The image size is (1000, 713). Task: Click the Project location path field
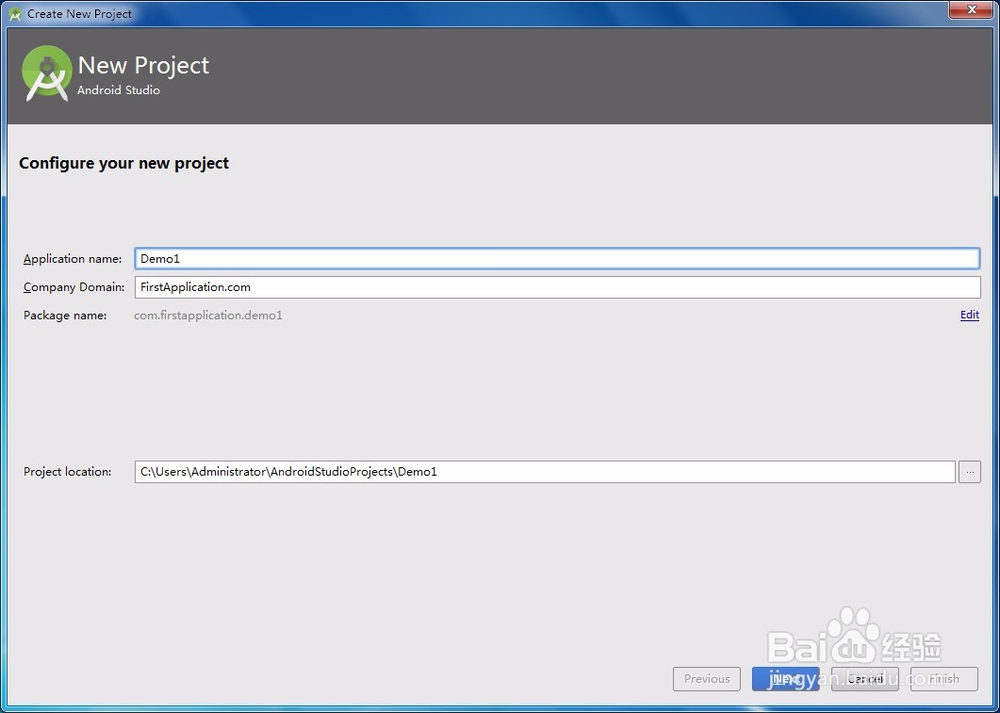point(545,472)
